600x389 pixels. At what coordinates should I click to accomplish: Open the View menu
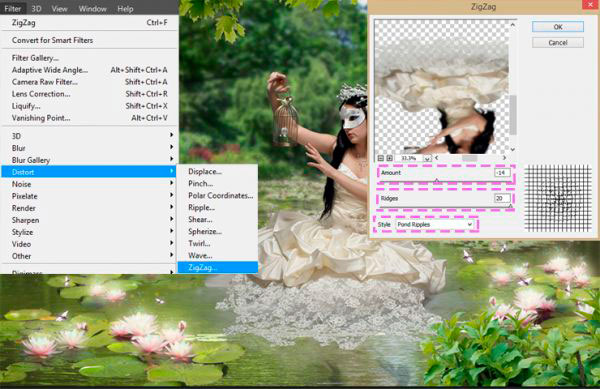[x=59, y=8]
